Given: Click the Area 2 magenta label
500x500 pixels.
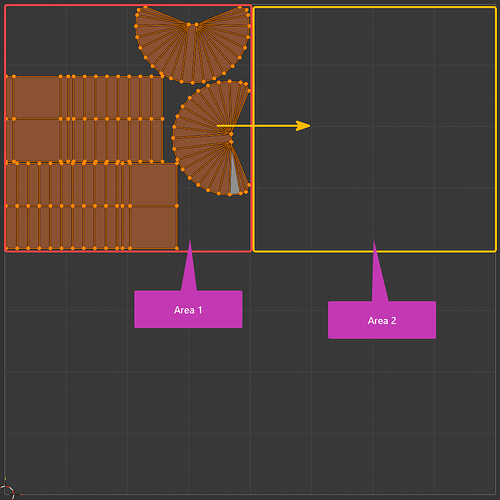Looking at the screenshot, I should [382, 320].
